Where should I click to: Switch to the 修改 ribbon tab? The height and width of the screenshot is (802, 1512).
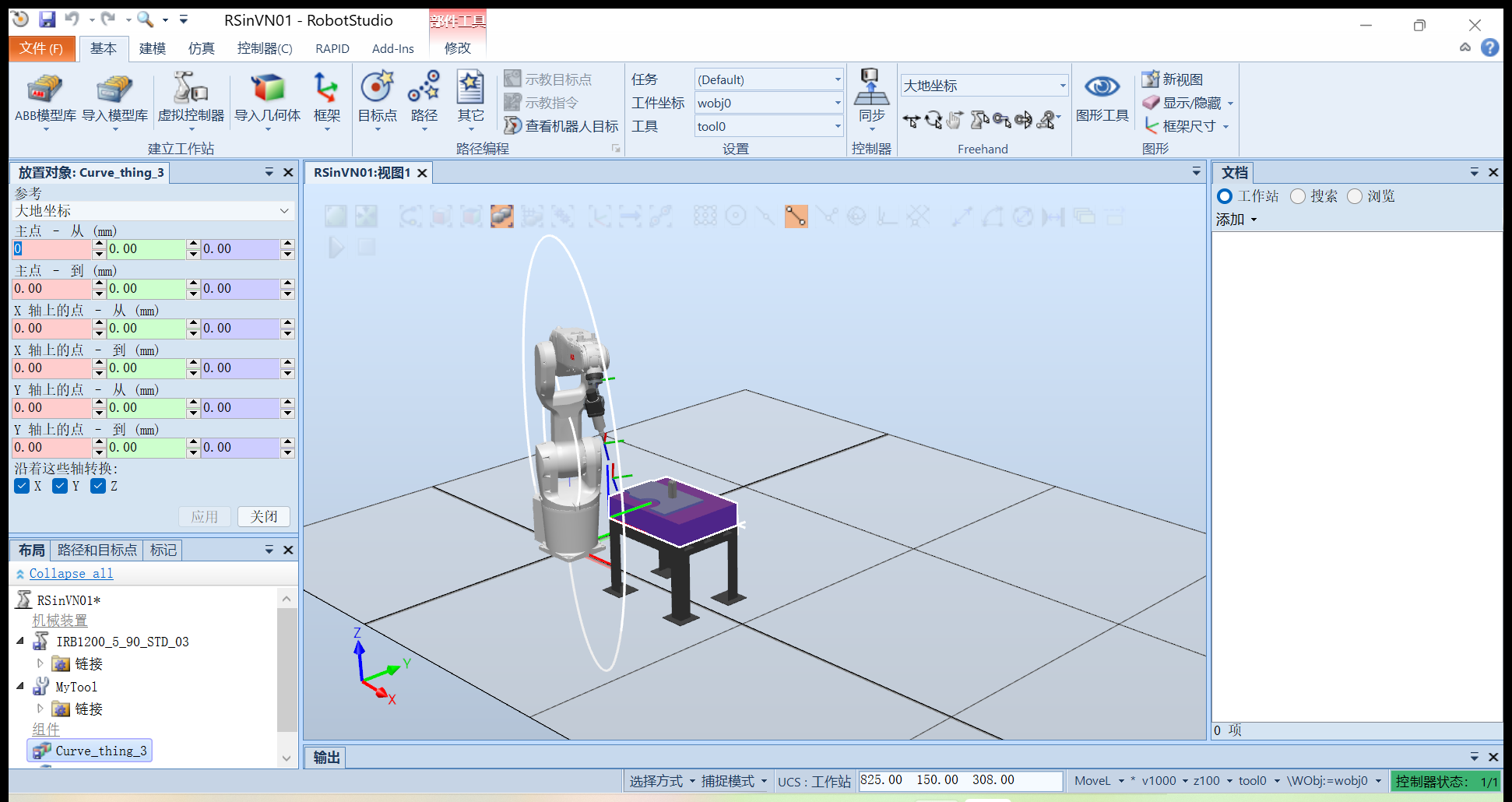458,48
